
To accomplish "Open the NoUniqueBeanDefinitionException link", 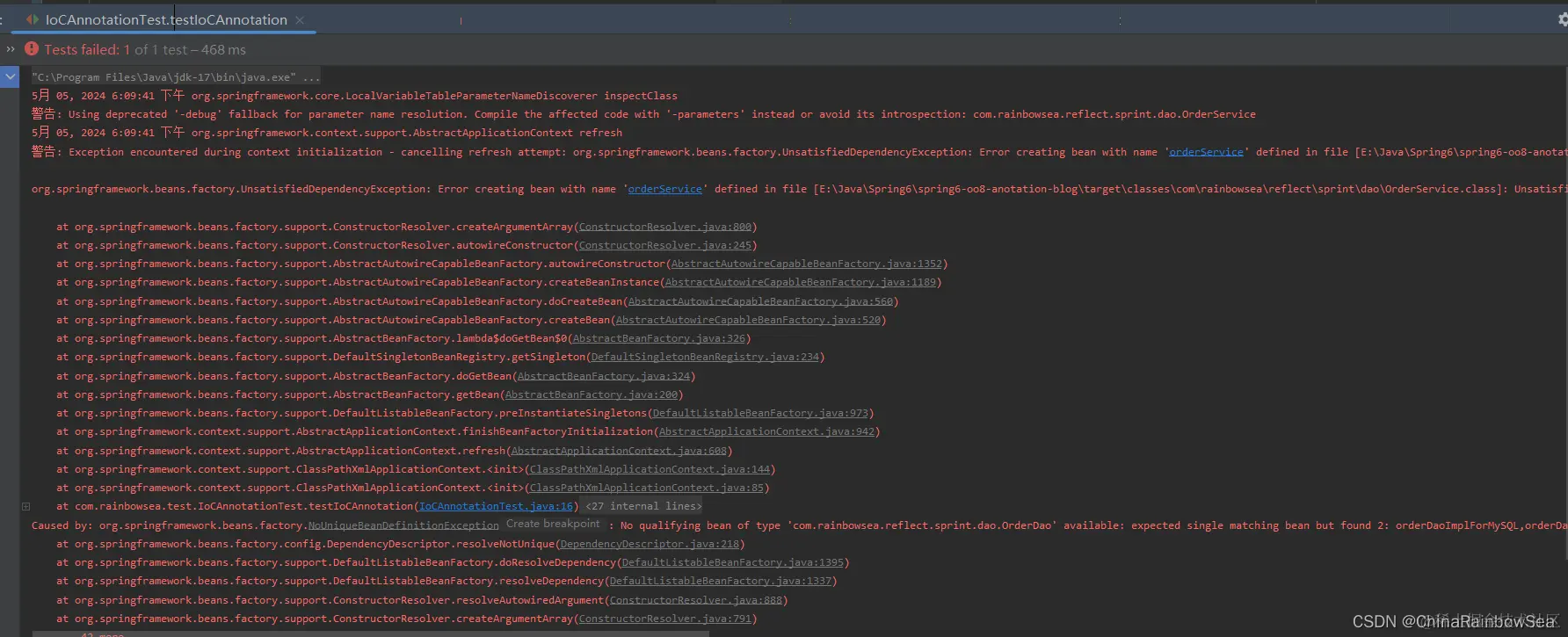I will (x=403, y=525).
